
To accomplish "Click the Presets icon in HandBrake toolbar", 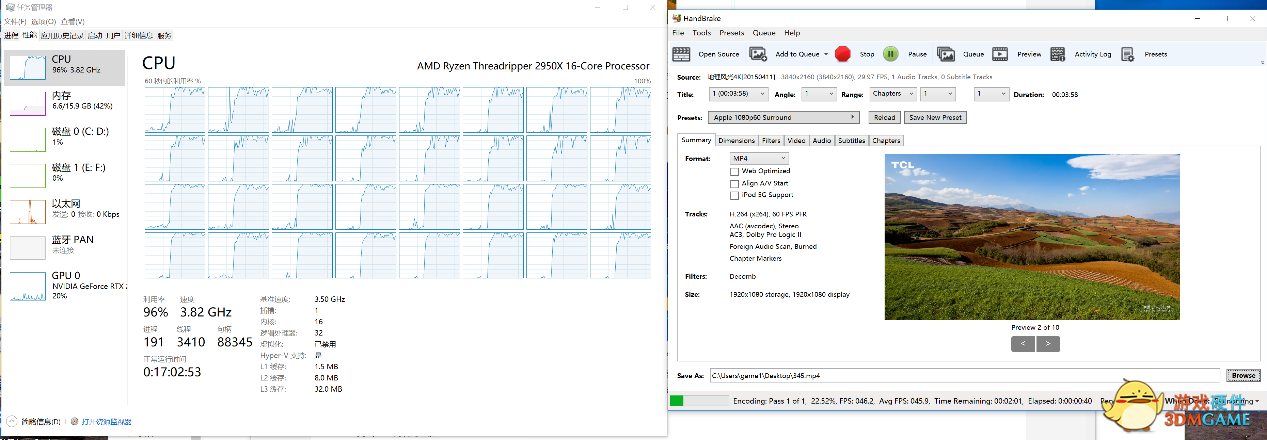I will coord(1127,54).
